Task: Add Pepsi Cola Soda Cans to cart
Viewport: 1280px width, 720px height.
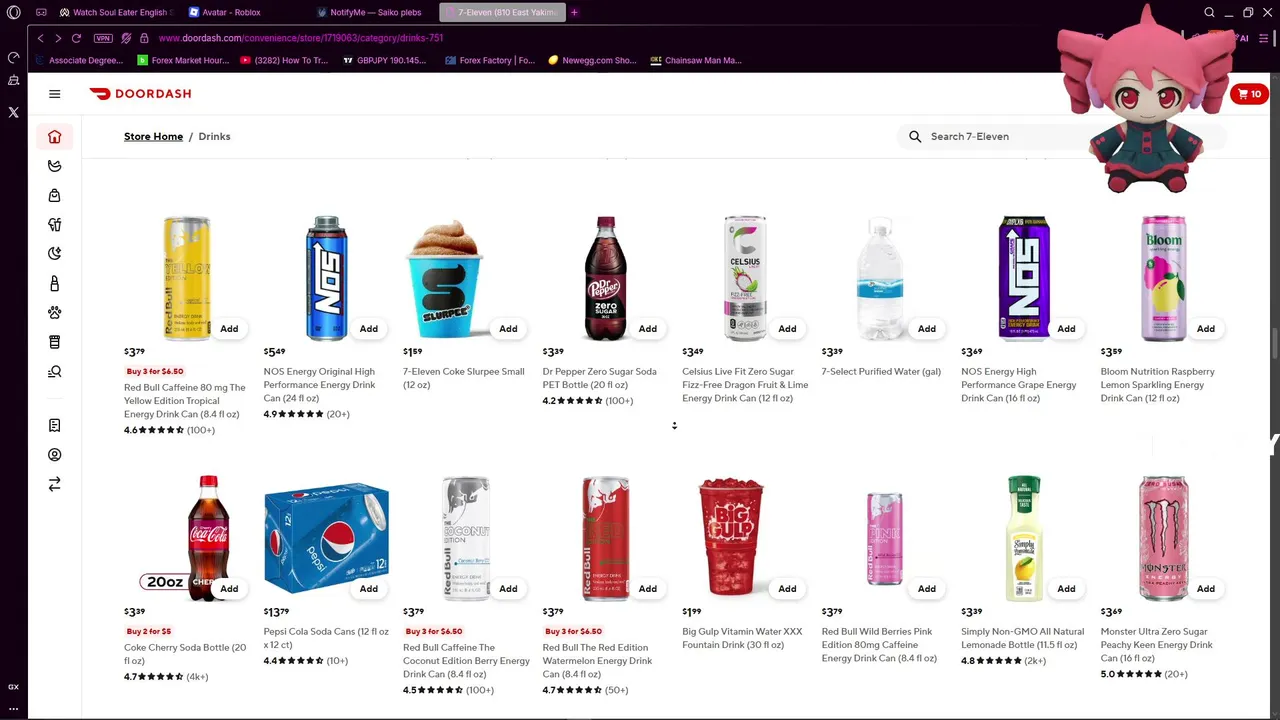Action: (369, 589)
